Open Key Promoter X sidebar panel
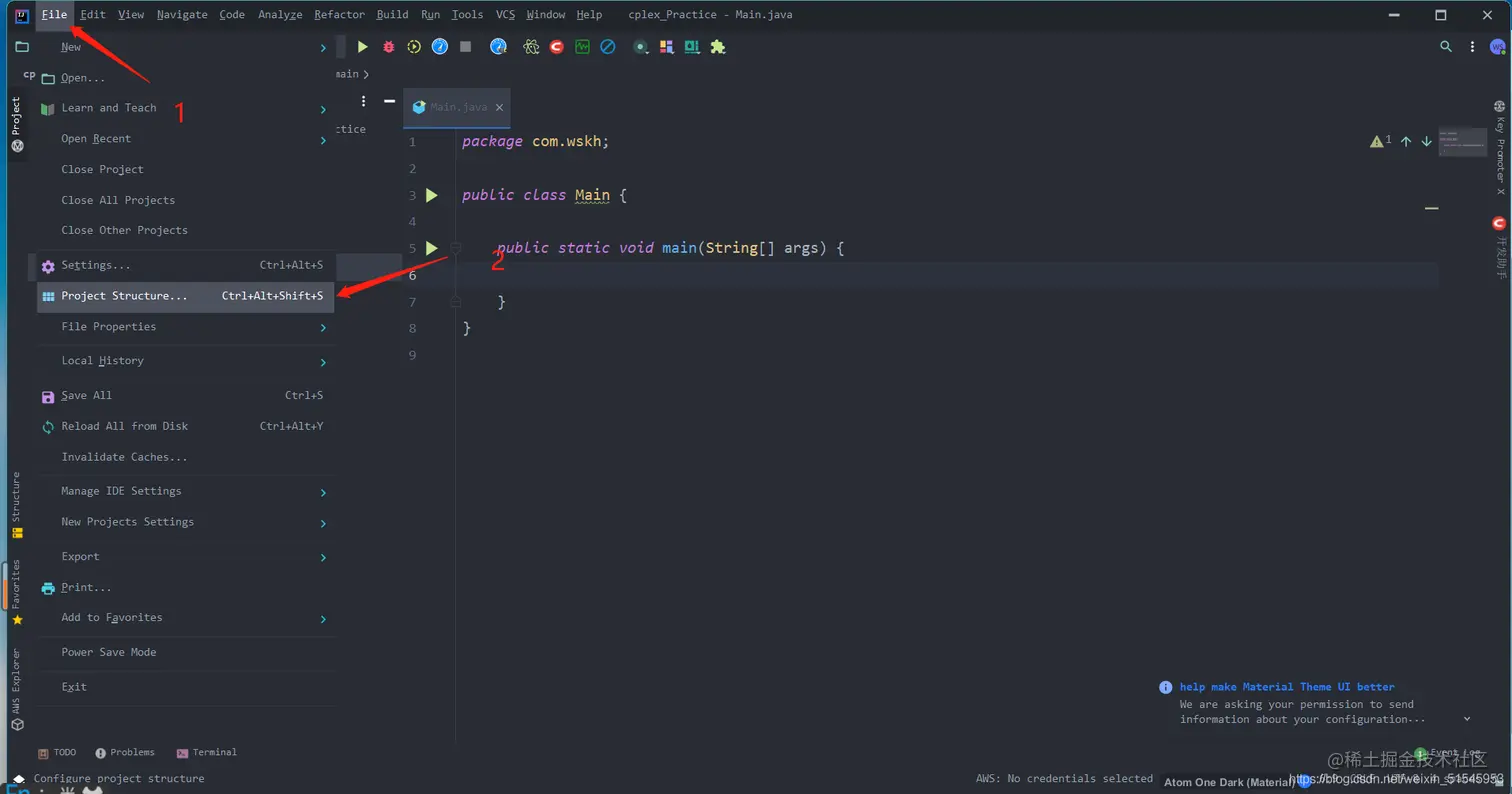1512x794 pixels. click(x=1499, y=148)
